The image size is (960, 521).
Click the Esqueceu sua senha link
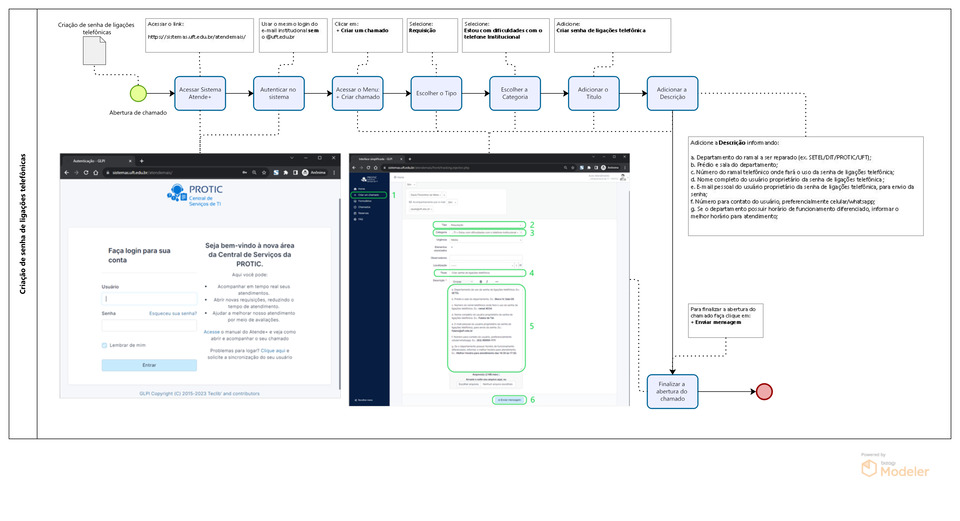tap(173, 313)
